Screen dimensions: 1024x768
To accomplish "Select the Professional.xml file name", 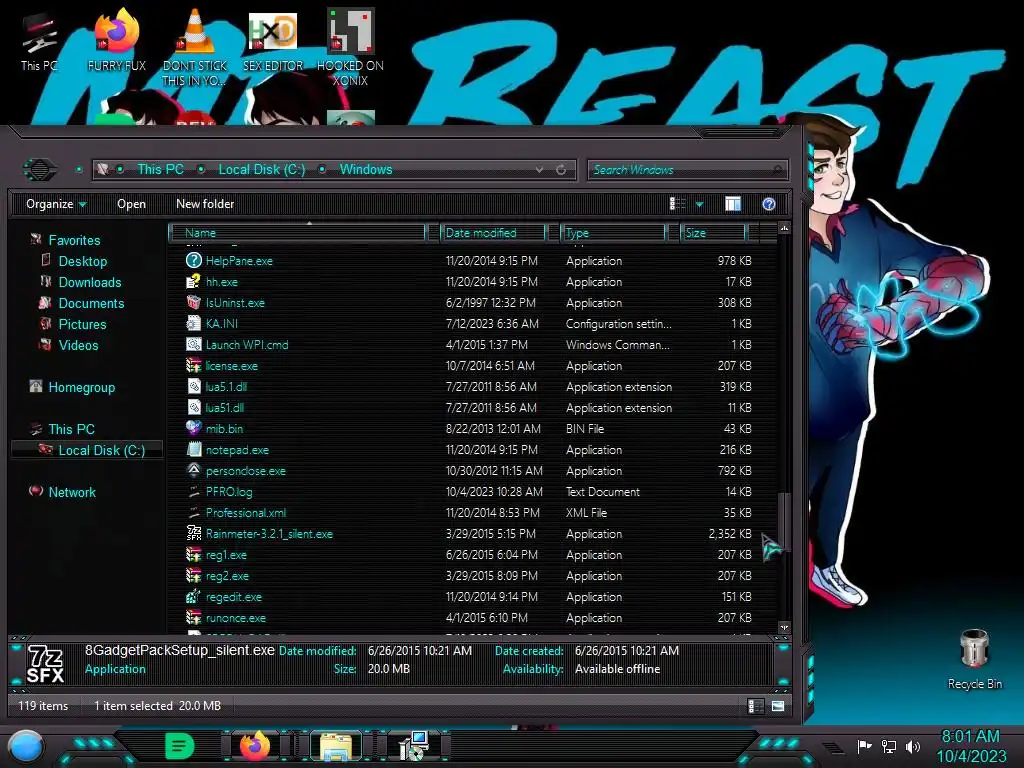I will 246,513.
